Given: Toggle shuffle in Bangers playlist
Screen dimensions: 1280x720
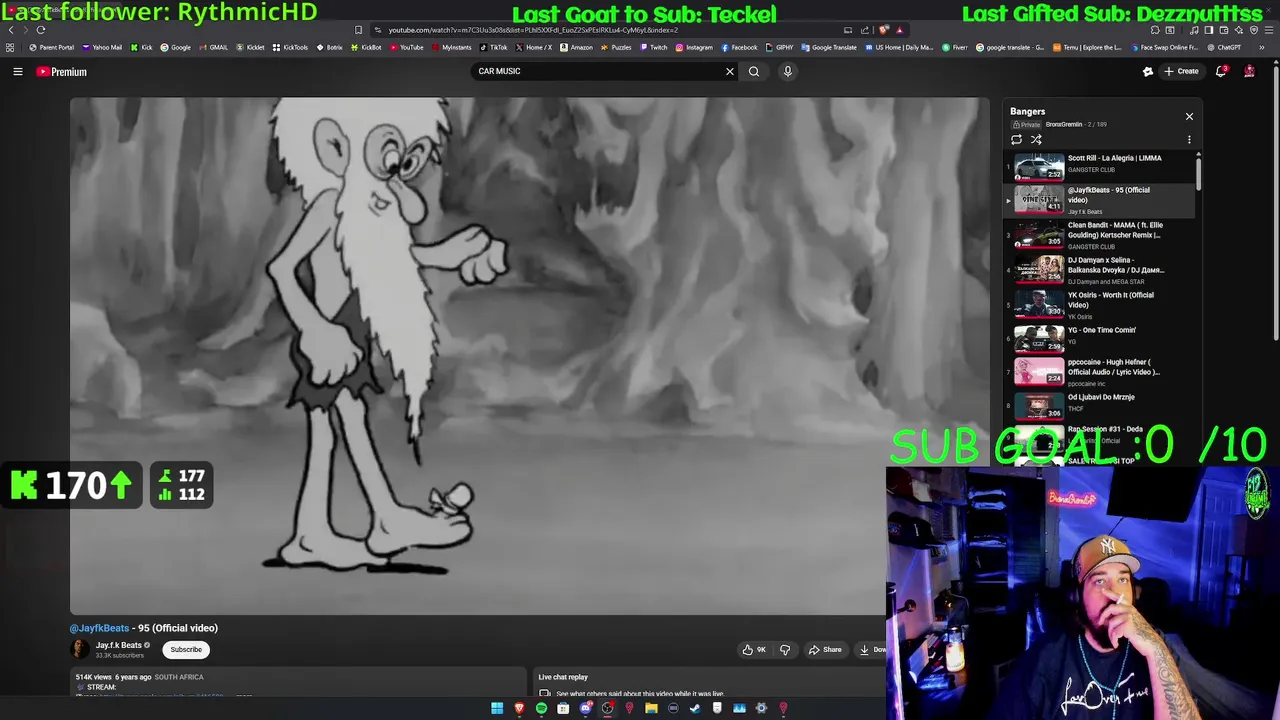Looking at the screenshot, I should pyautogui.click(x=1036, y=140).
